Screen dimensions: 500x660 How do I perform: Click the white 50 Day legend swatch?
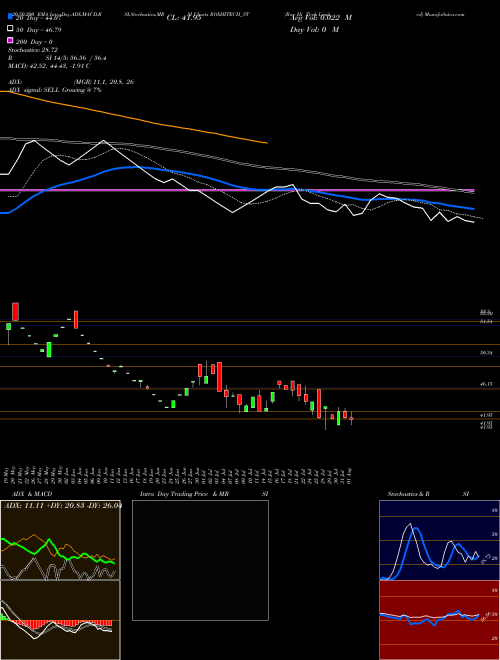tap(10, 29)
